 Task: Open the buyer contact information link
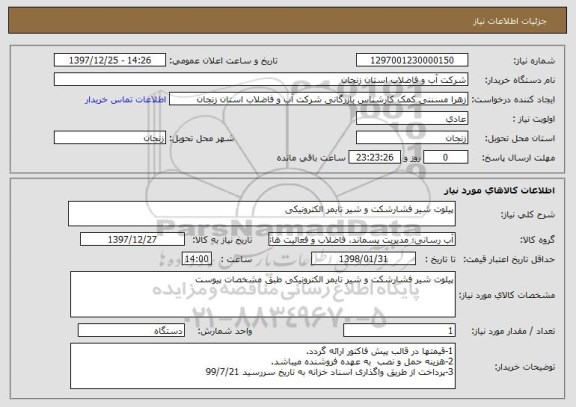coord(125,100)
